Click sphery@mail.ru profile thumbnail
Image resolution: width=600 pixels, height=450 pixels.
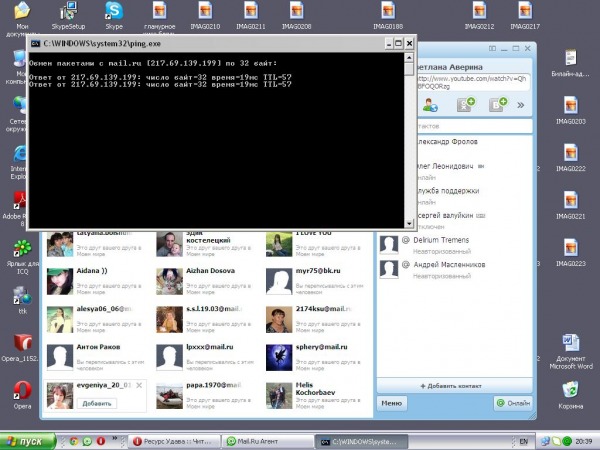point(279,358)
